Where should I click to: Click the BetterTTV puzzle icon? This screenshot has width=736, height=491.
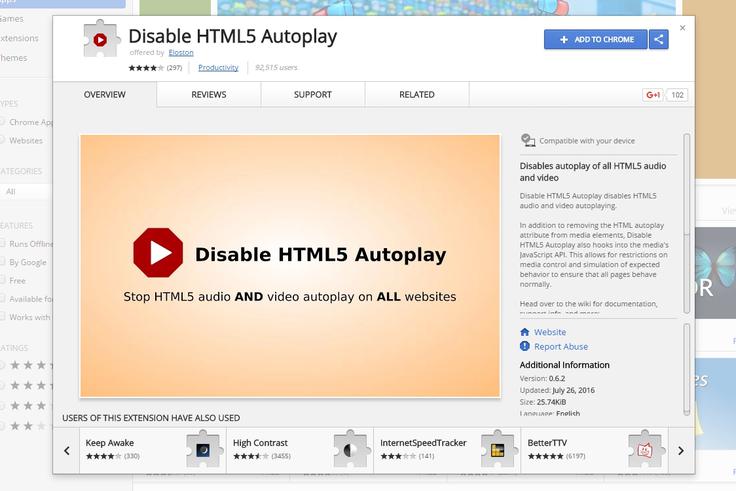pos(645,450)
